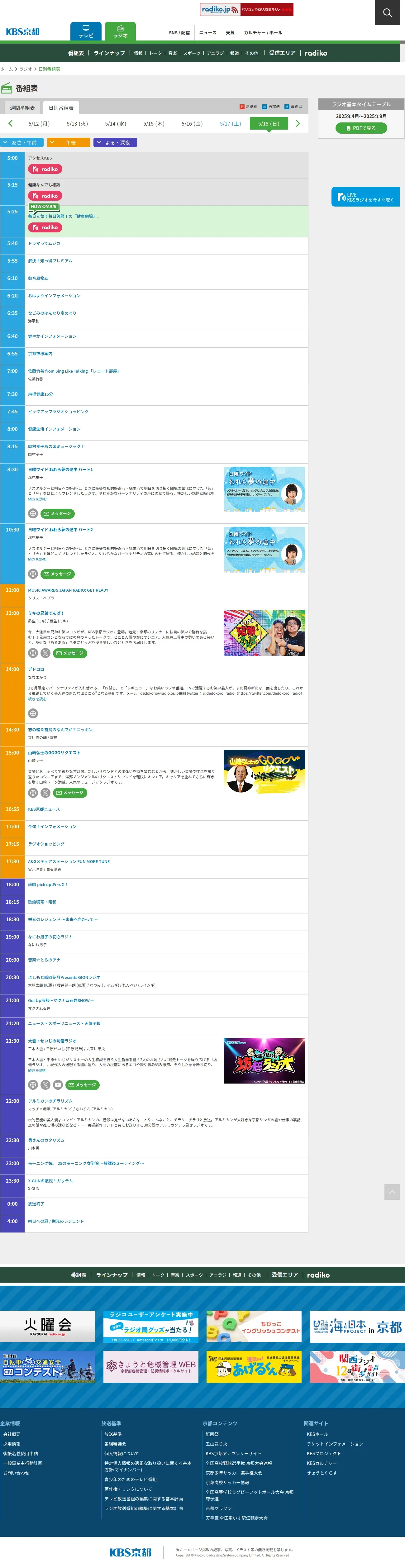Image resolution: width=405 pixels, height=1568 pixels.
Task: Open globe icon for 坊僧ラジオ program
Action: click(x=33, y=1085)
